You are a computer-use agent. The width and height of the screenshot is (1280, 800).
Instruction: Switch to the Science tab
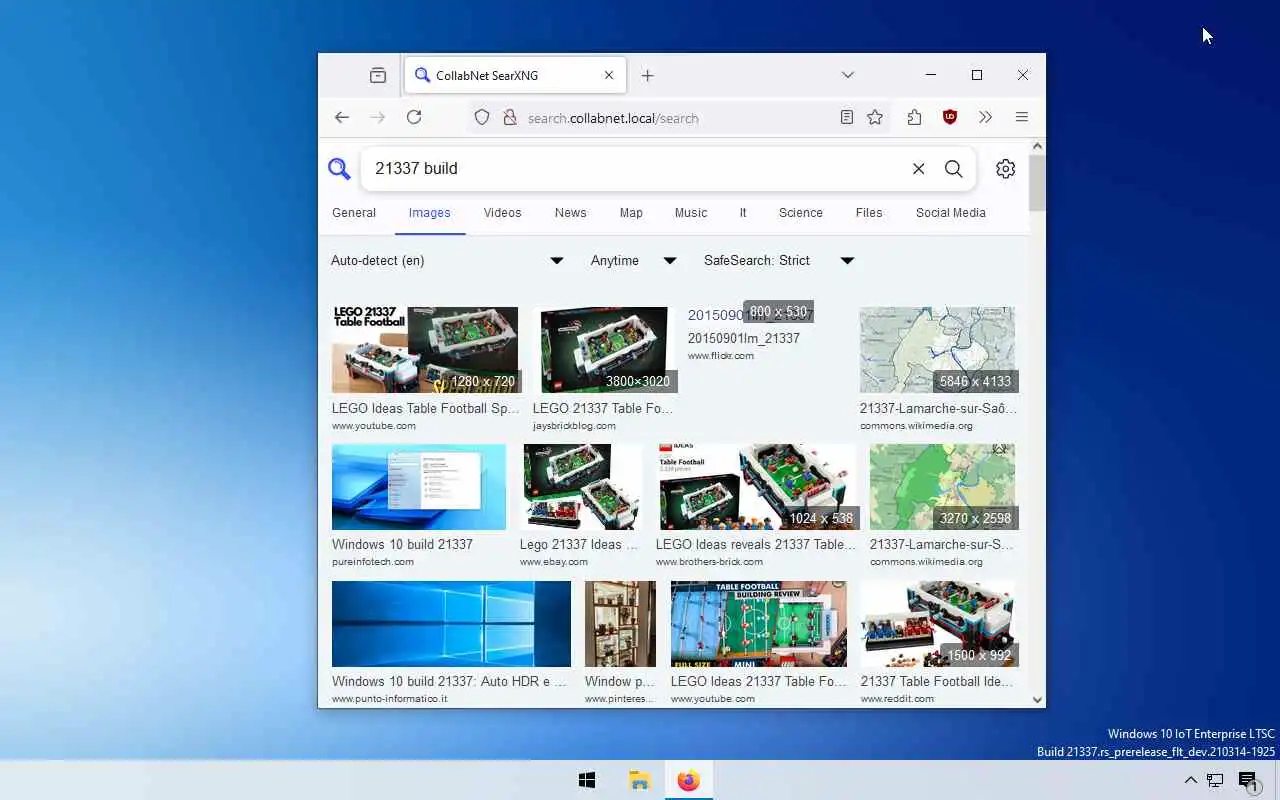click(x=801, y=213)
